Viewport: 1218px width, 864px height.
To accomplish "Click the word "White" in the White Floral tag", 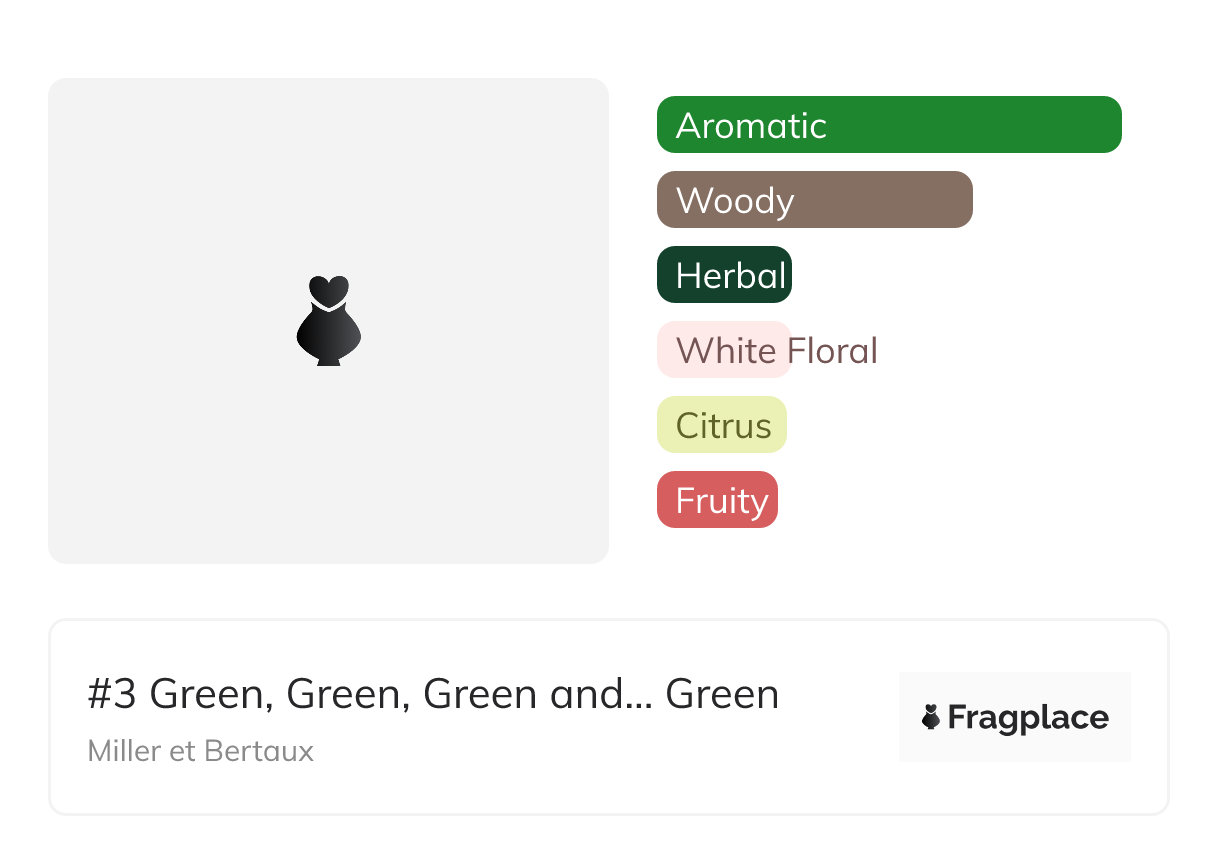I will pyautogui.click(x=726, y=351).
